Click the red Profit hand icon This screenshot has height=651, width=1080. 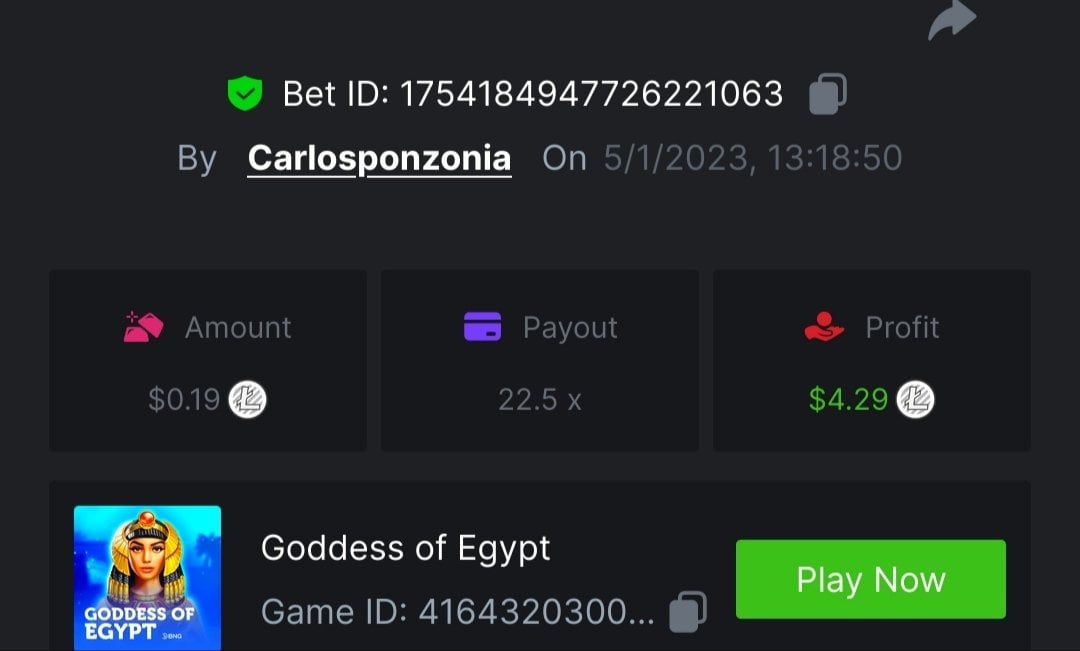(x=824, y=327)
